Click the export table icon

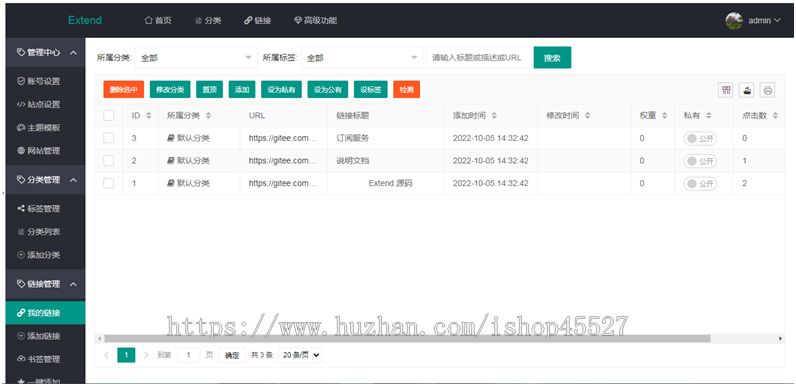pyautogui.click(x=747, y=90)
